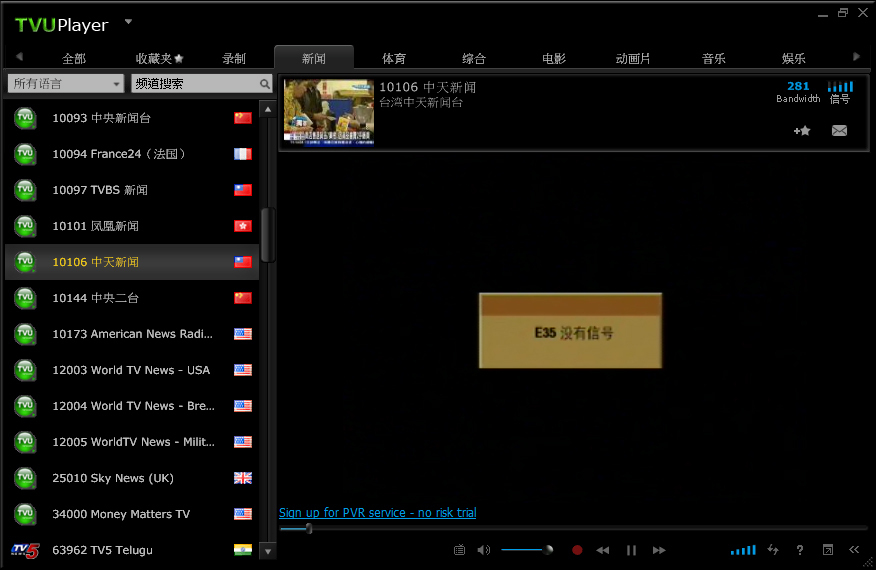Play channel 10101 凤凰新闻
876x570 pixels.
click(x=132, y=226)
